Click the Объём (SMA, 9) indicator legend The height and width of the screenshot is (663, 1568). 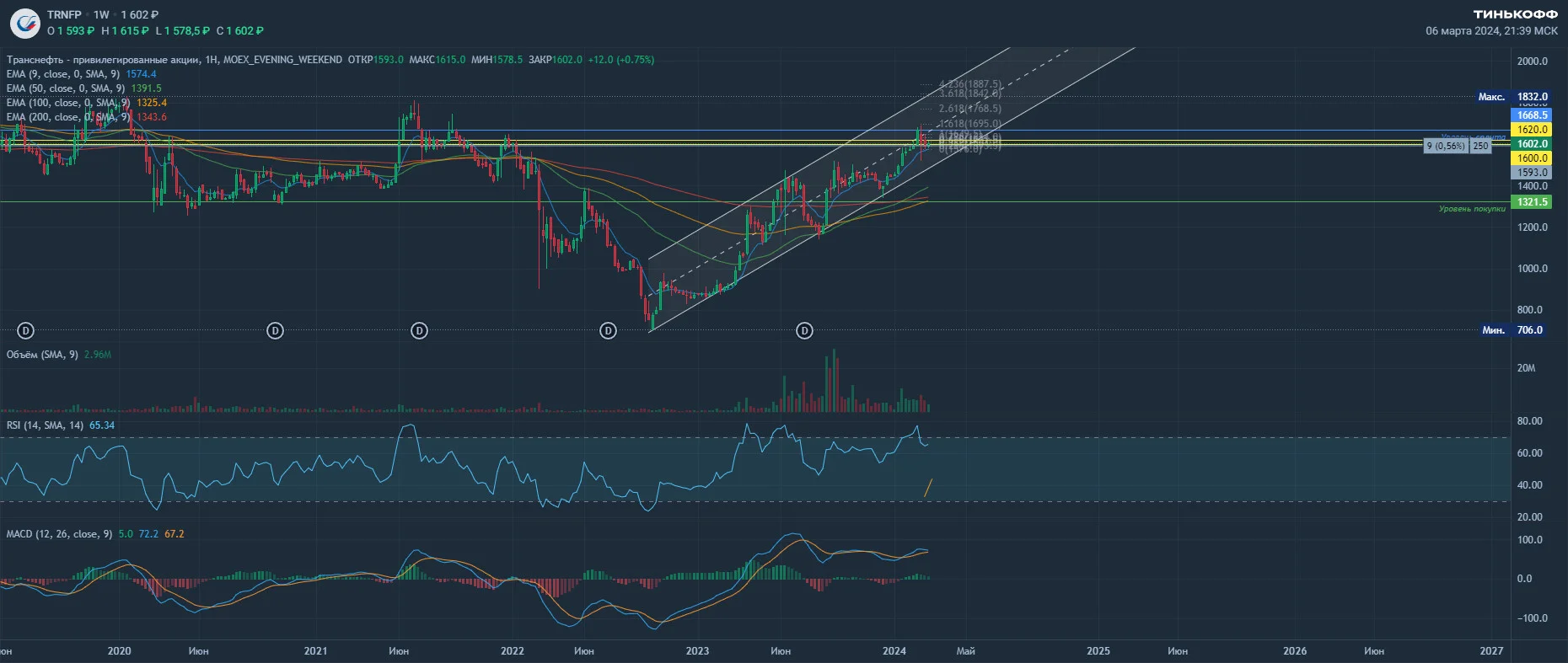pos(42,355)
